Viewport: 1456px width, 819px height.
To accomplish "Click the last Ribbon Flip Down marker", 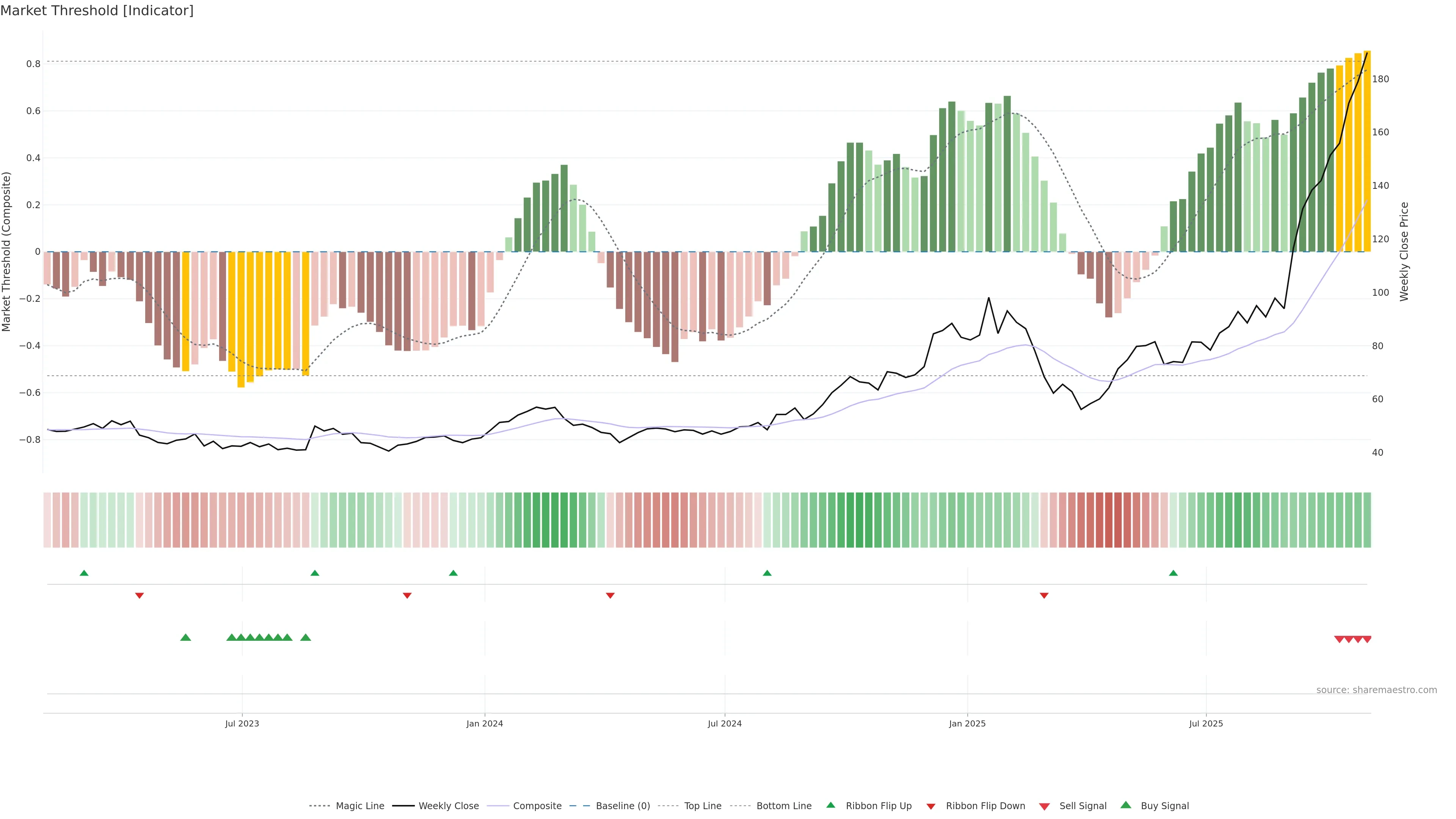I will tap(1044, 595).
